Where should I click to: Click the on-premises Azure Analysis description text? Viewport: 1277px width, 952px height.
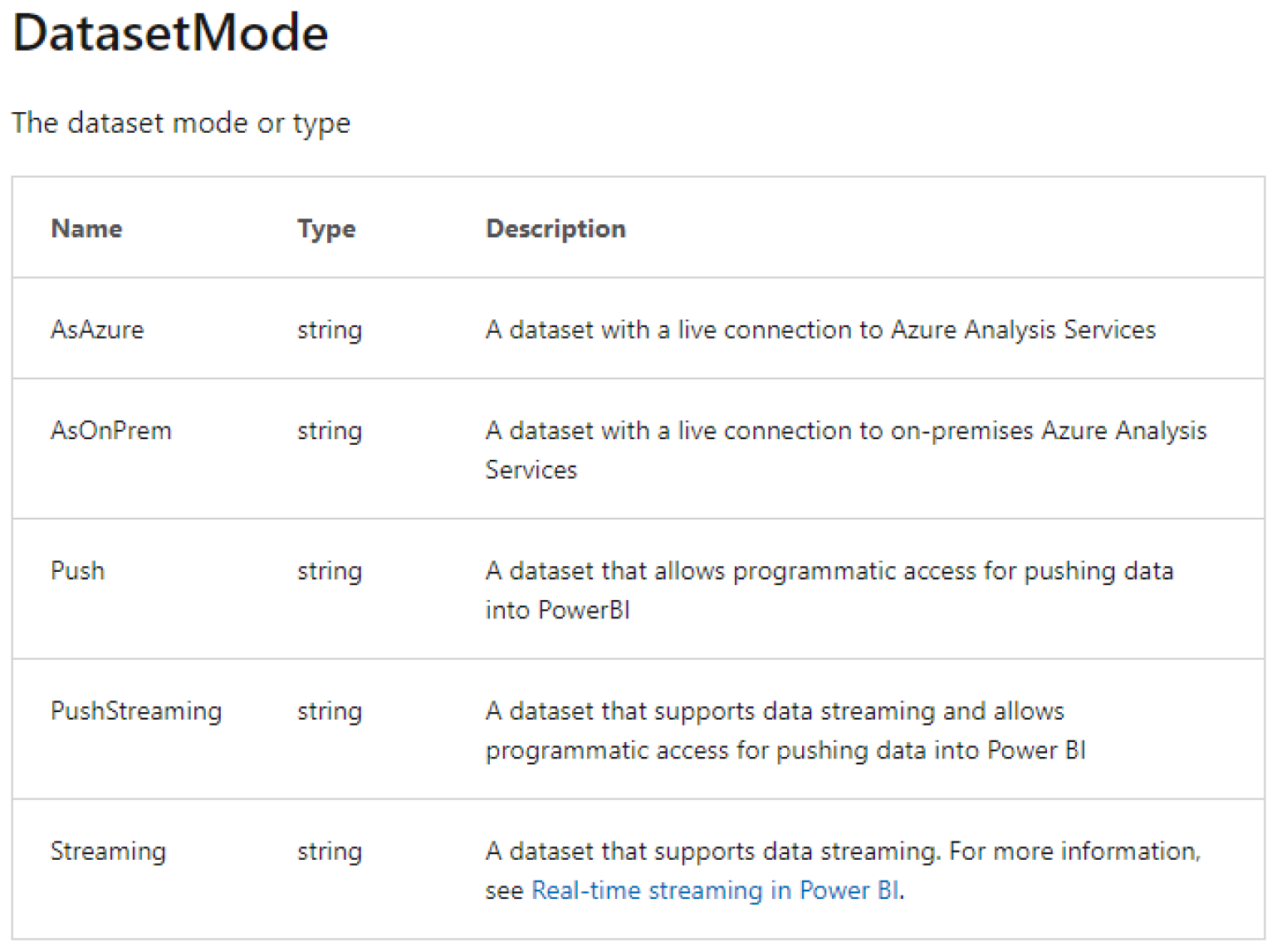click(845, 432)
